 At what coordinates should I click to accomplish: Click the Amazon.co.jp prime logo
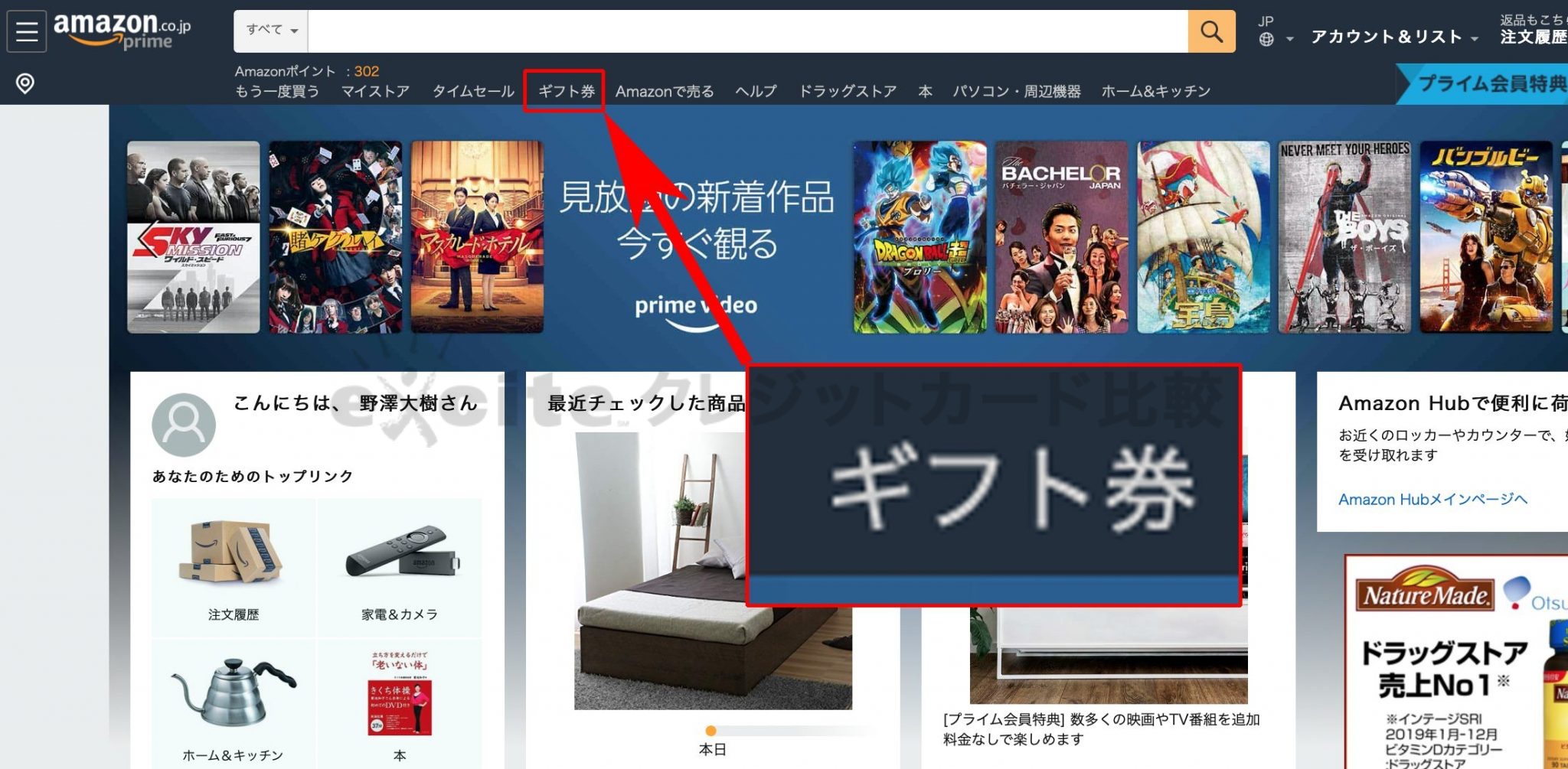click(x=122, y=31)
